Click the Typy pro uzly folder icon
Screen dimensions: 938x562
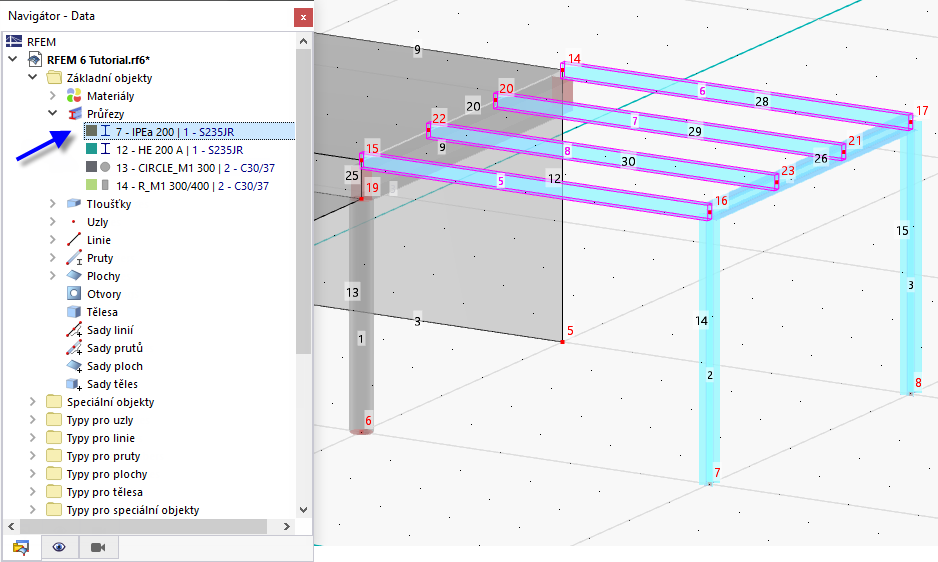54,420
